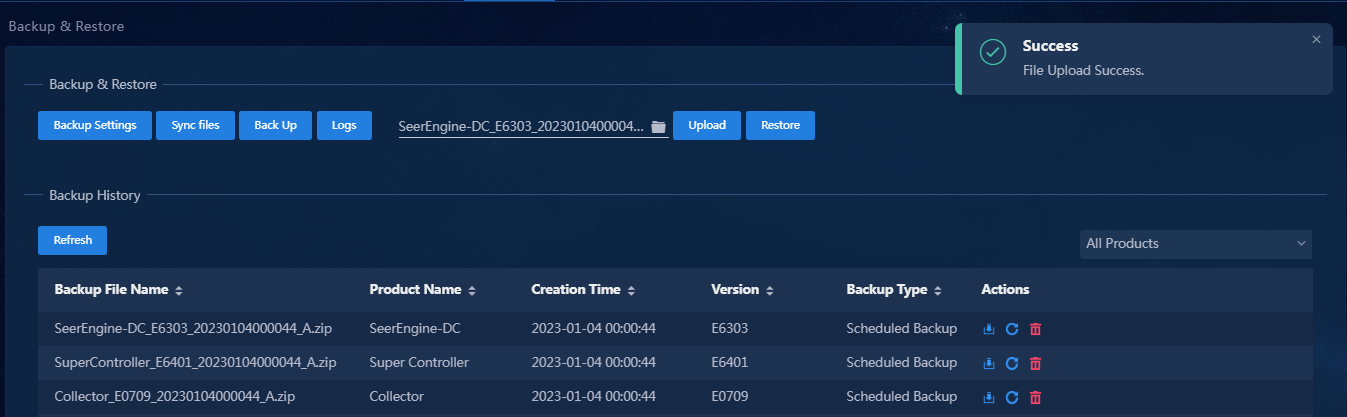Image resolution: width=1347 pixels, height=417 pixels.
Task: Click version E6401 cell
Action: coord(729,362)
